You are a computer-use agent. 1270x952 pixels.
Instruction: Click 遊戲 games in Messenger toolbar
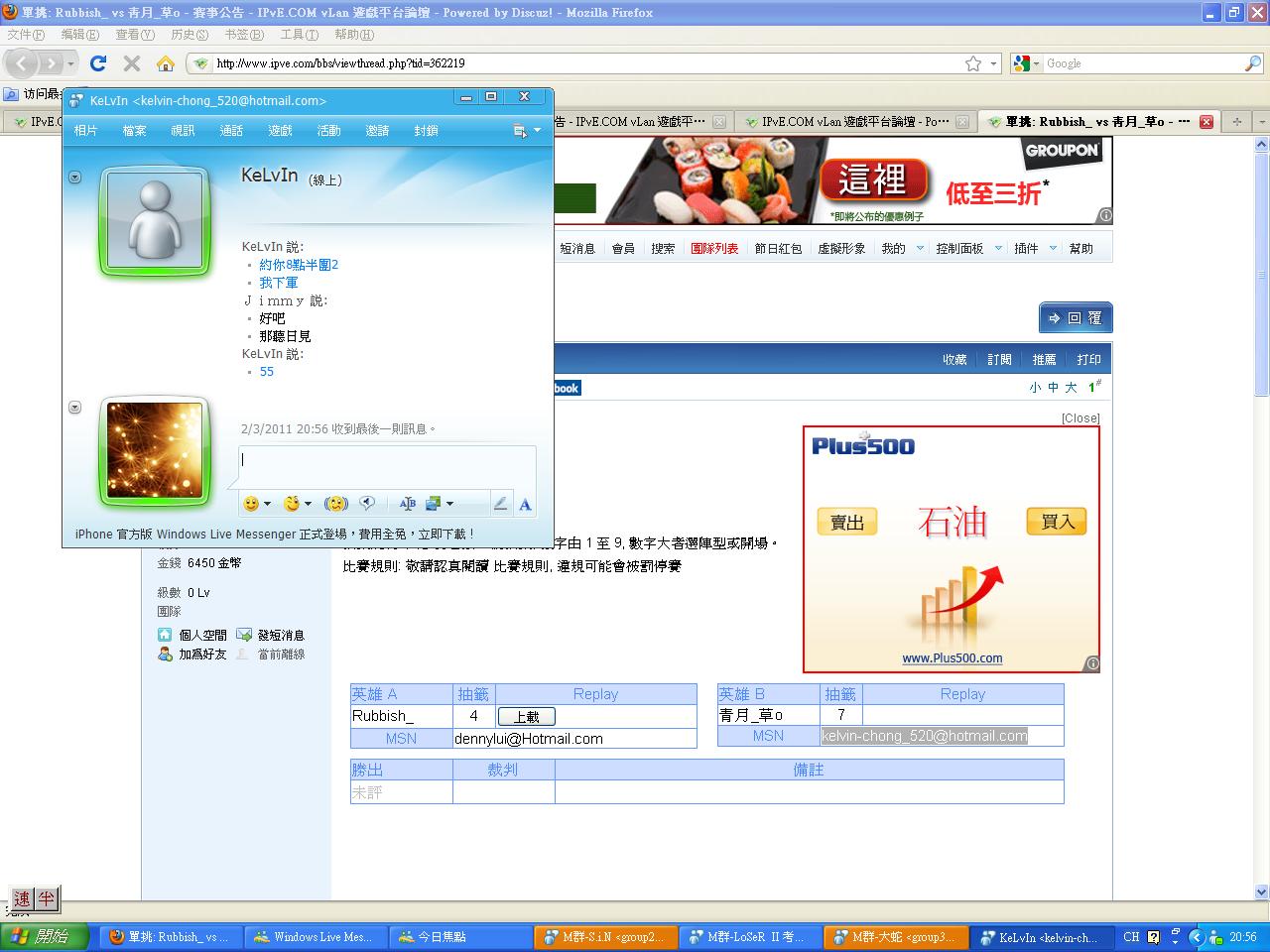tap(280, 131)
